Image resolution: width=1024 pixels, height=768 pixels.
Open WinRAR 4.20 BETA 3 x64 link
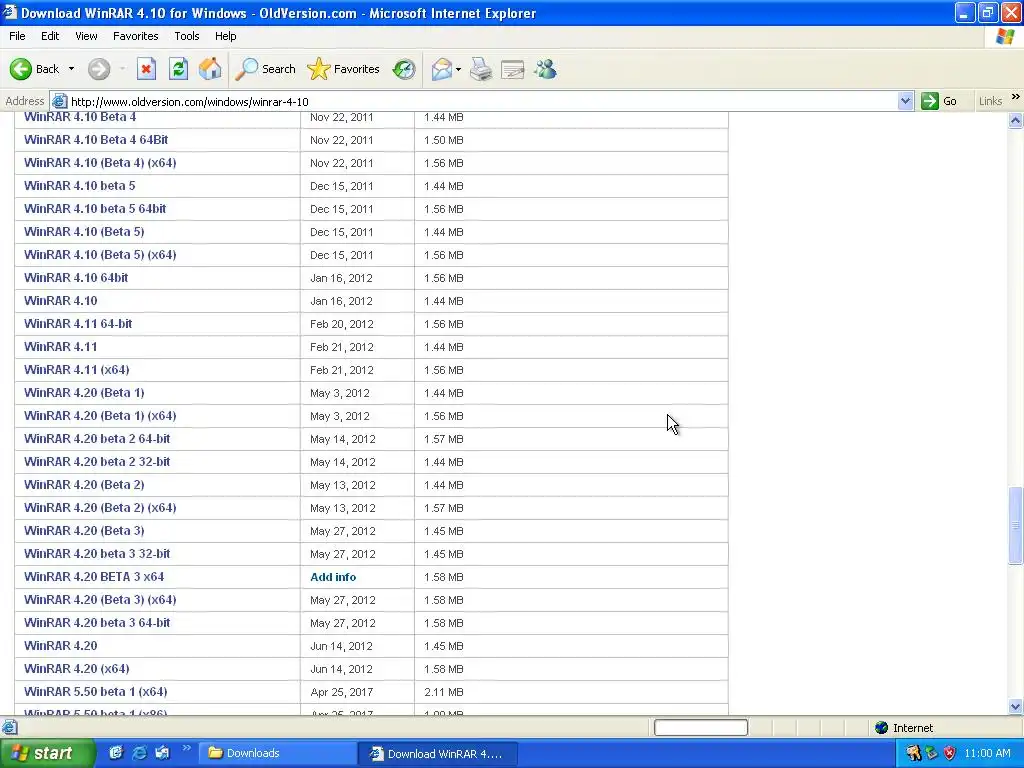coord(94,577)
